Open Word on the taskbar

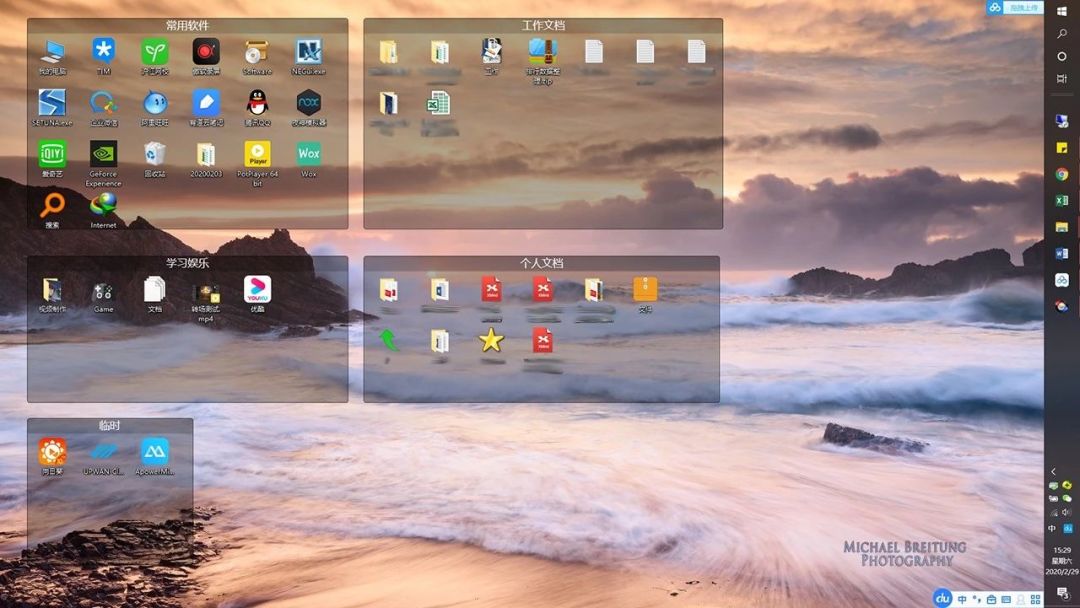tap(1061, 253)
